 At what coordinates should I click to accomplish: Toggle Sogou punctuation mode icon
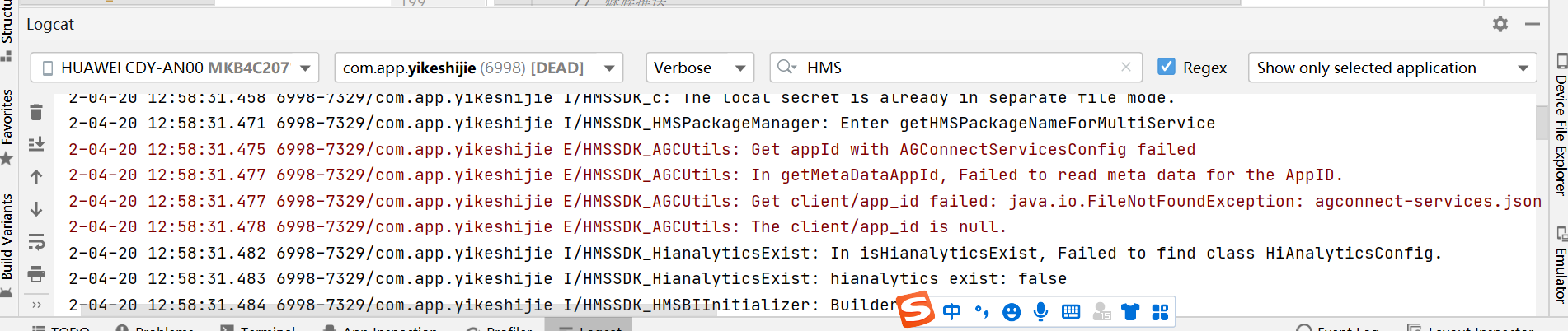tap(981, 311)
